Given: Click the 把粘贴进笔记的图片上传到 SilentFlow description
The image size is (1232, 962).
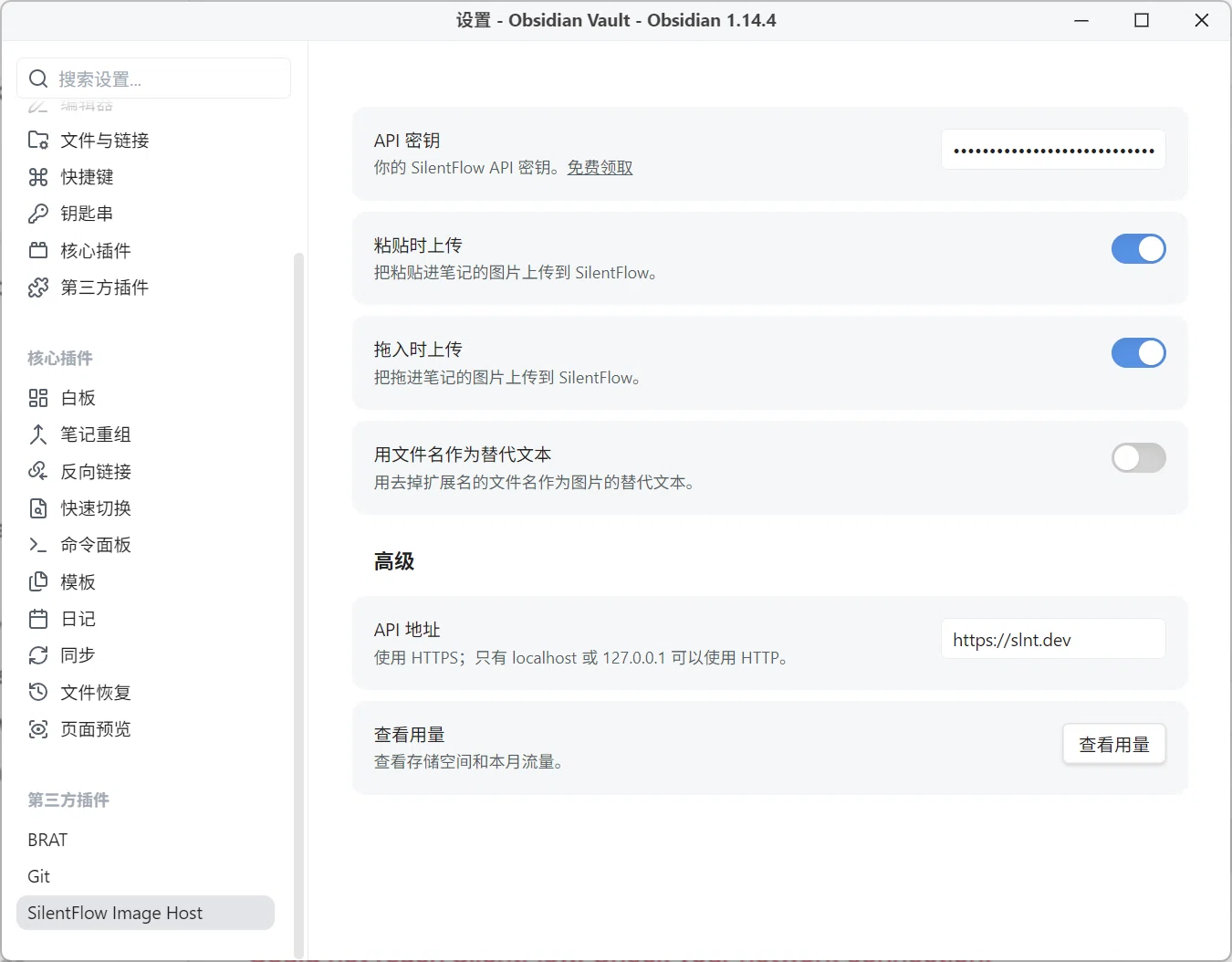Looking at the screenshot, I should pyautogui.click(x=516, y=272).
